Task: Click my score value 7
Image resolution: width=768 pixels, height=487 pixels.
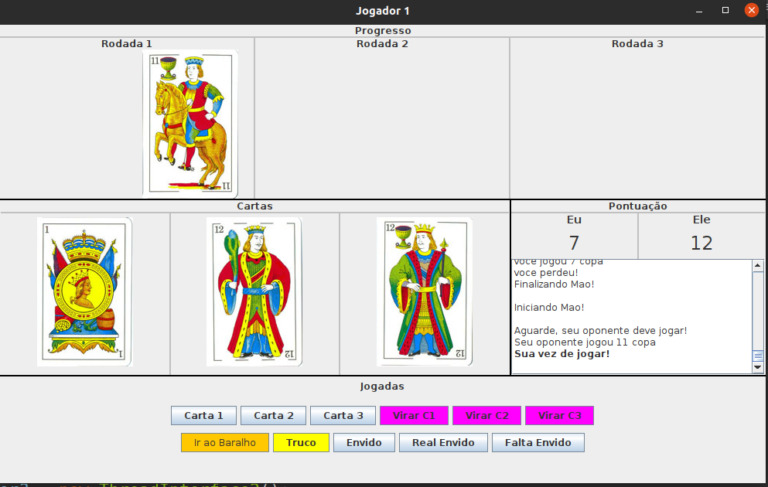Action: tap(574, 242)
